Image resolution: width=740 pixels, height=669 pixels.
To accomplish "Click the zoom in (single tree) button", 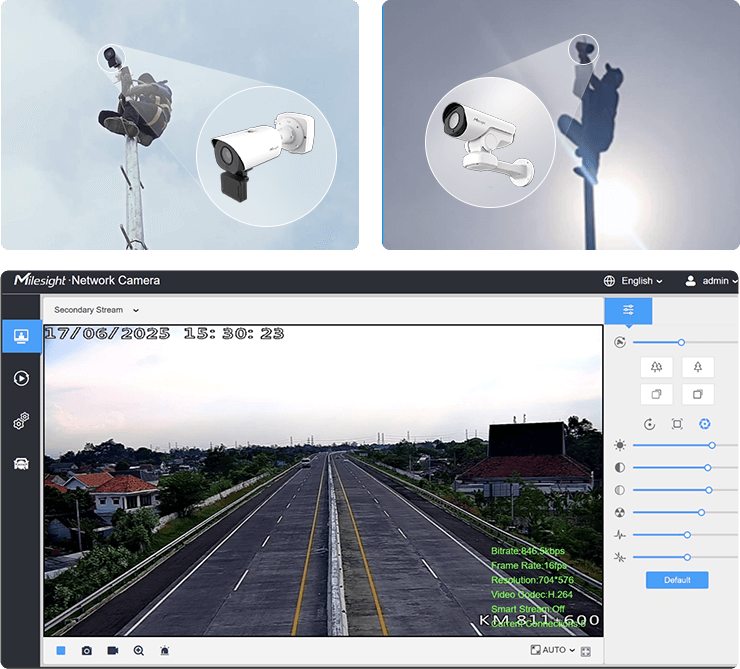I will pyautogui.click(x=698, y=367).
